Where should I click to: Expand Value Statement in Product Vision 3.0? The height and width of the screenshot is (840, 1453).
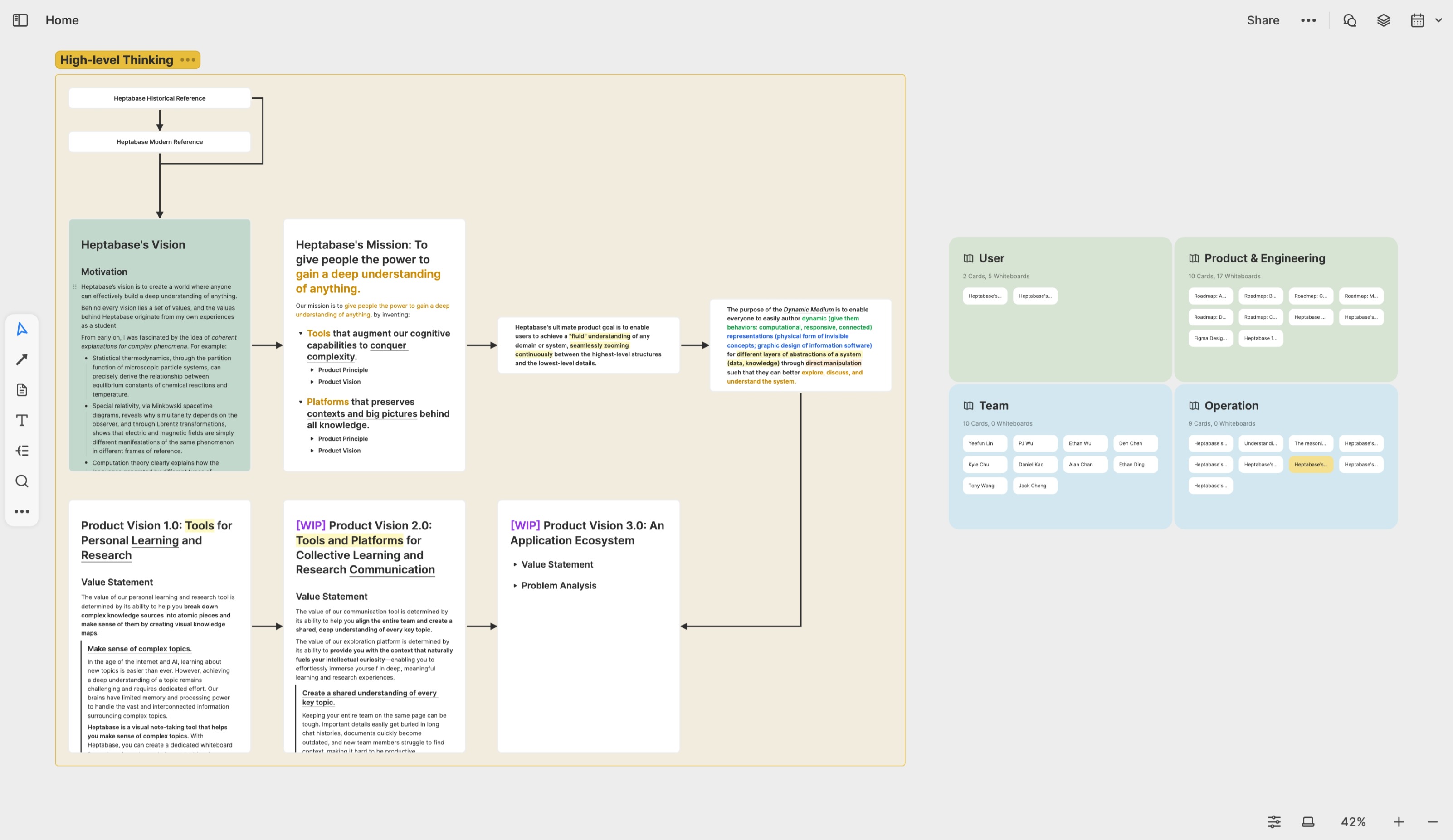click(x=515, y=564)
